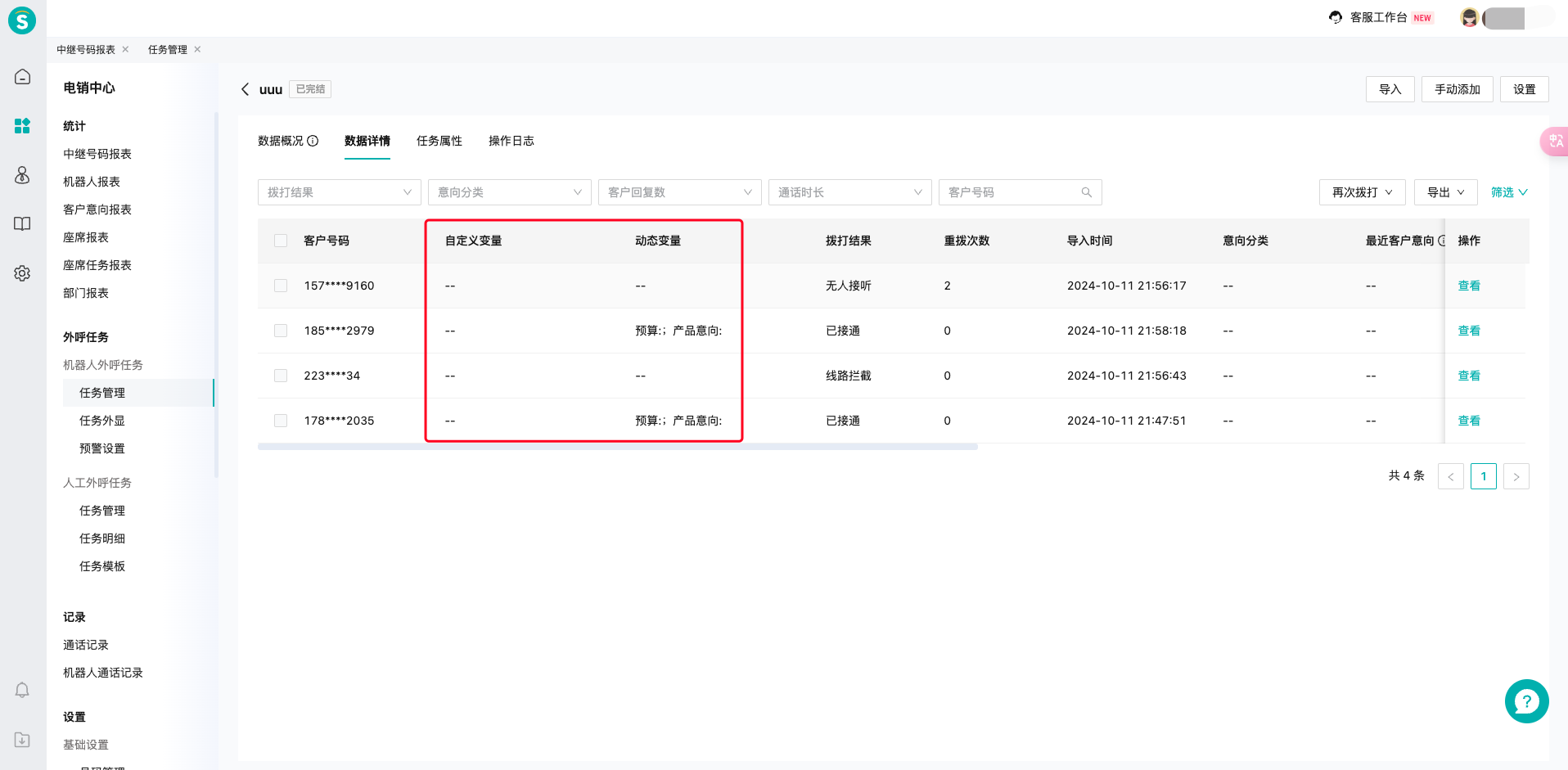1568x770 pixels.
Task: Select page 1 in pagination
Action: (x=1483, y=476)
